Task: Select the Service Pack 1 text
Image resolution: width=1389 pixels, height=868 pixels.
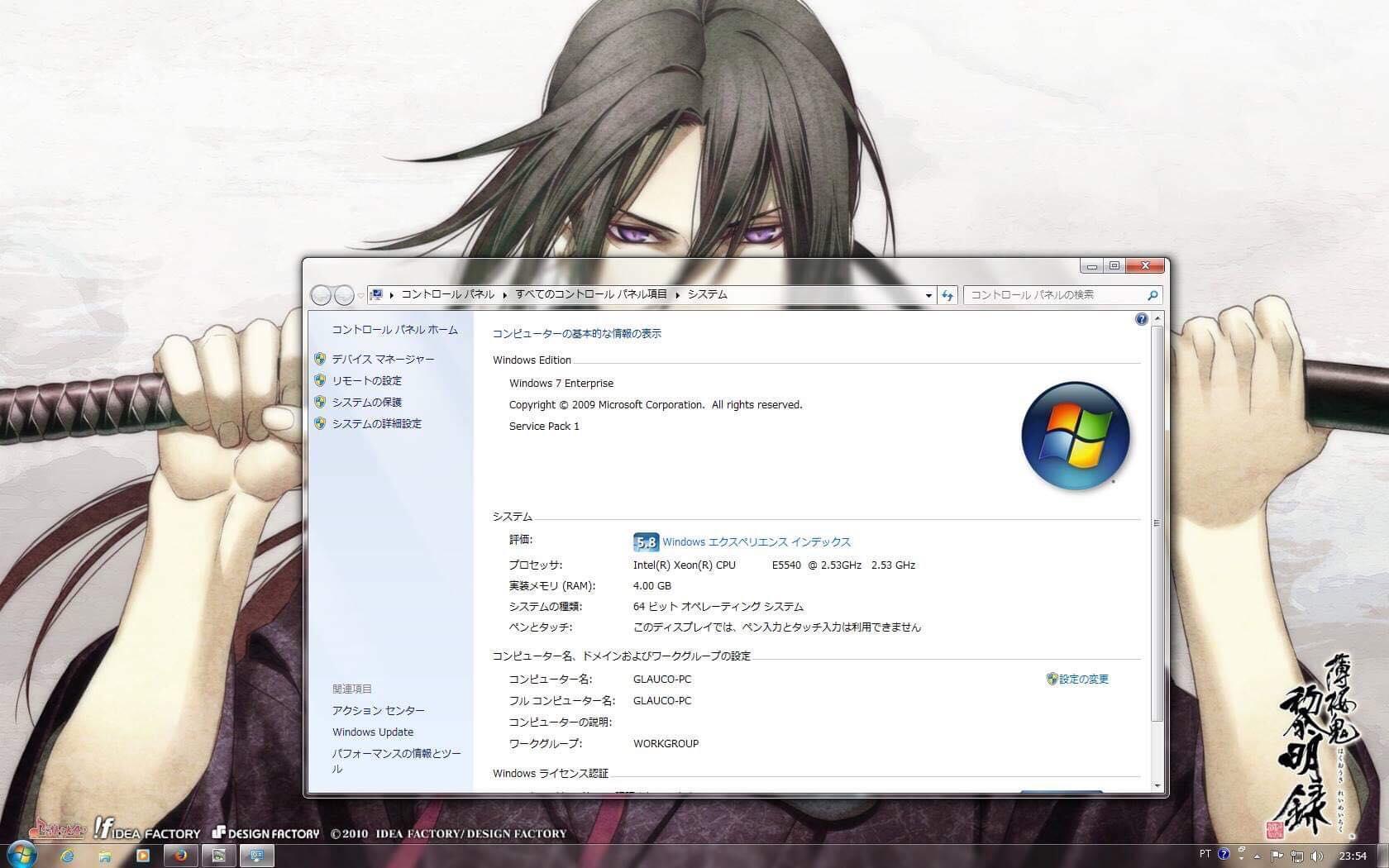Action: click(x=544, y=427)
